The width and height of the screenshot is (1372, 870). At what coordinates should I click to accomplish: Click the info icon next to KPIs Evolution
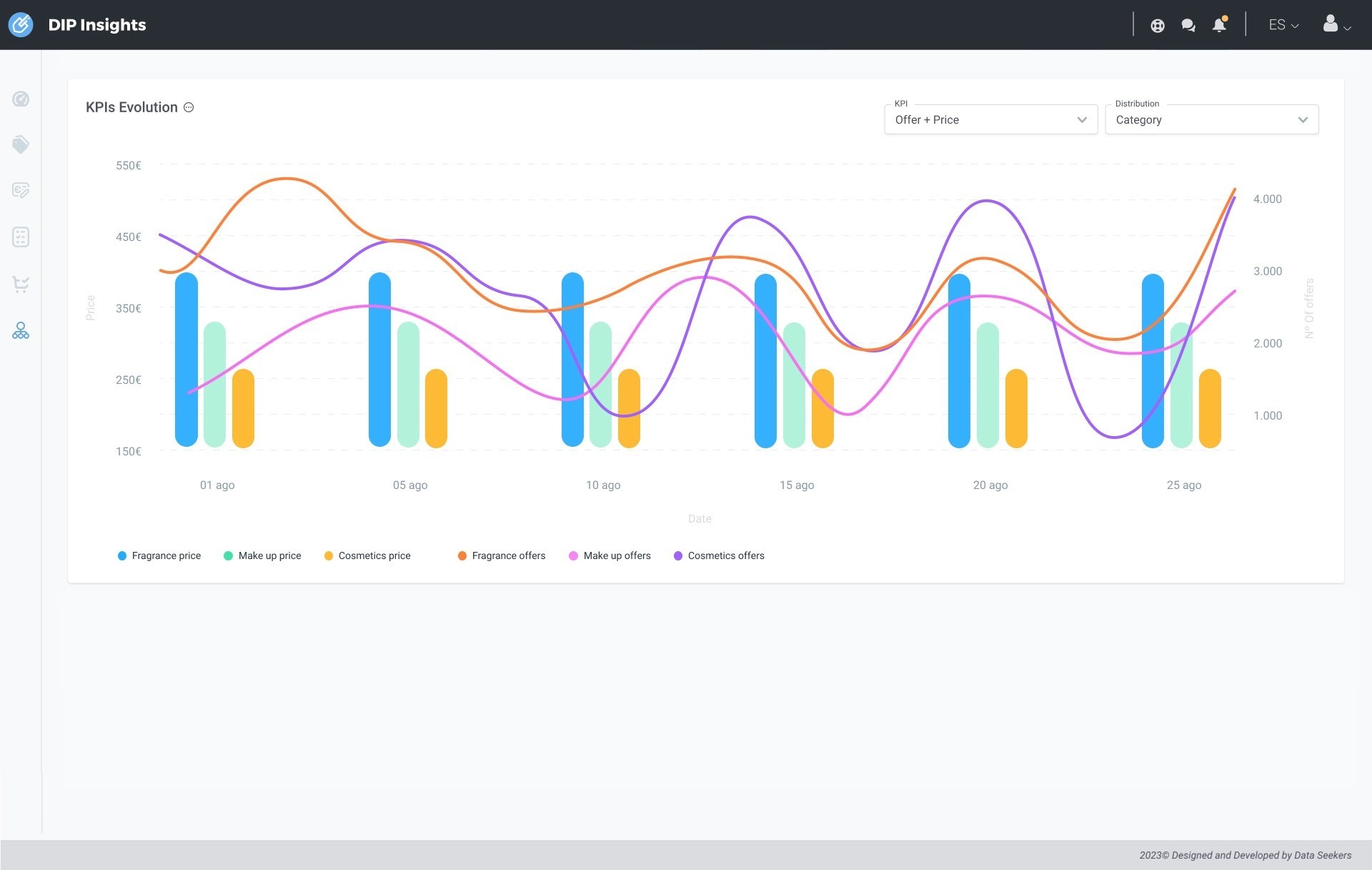tap(189, 107)
